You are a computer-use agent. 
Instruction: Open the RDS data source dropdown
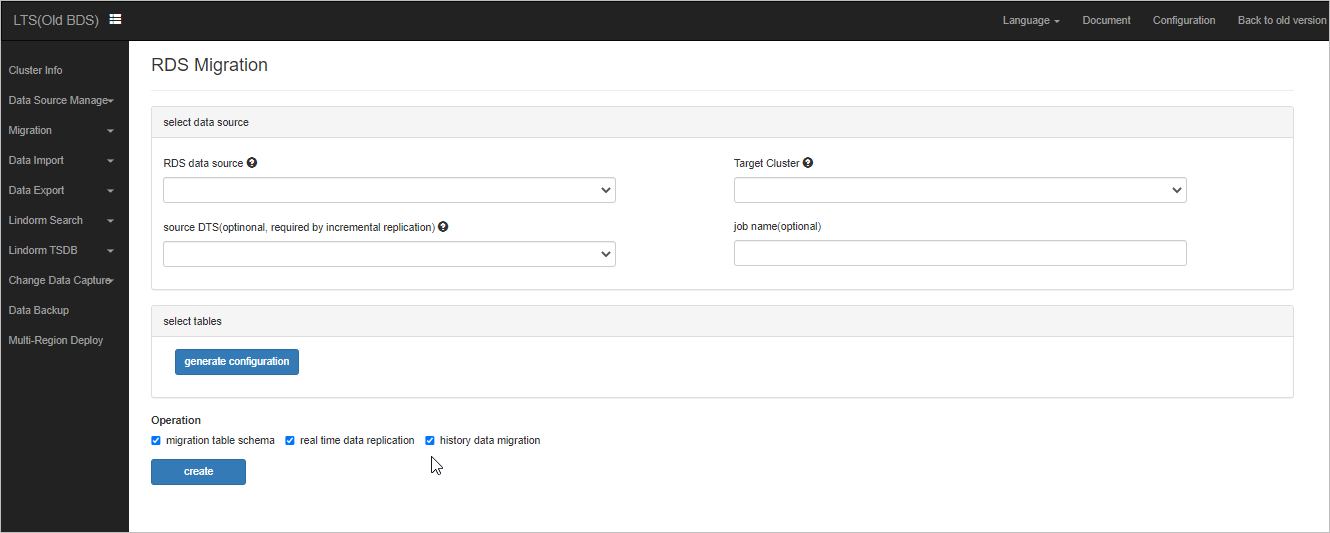(389, 190)
